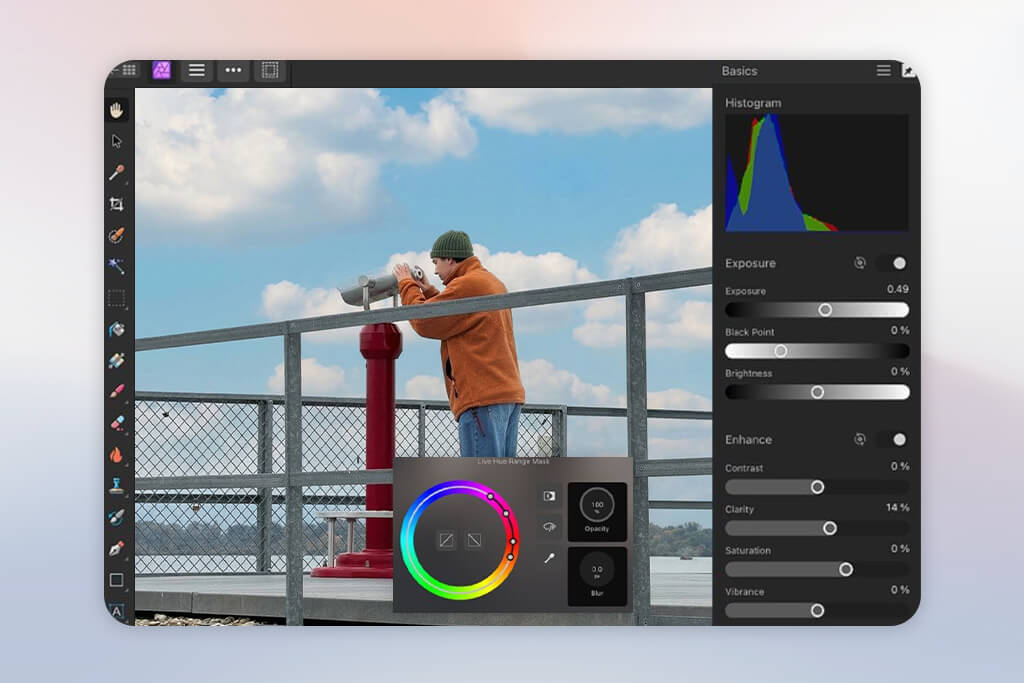This screenshot has width=1024, height=683.
Task: Click the Live Hue Range Mask title
Action: click(513, 462)
